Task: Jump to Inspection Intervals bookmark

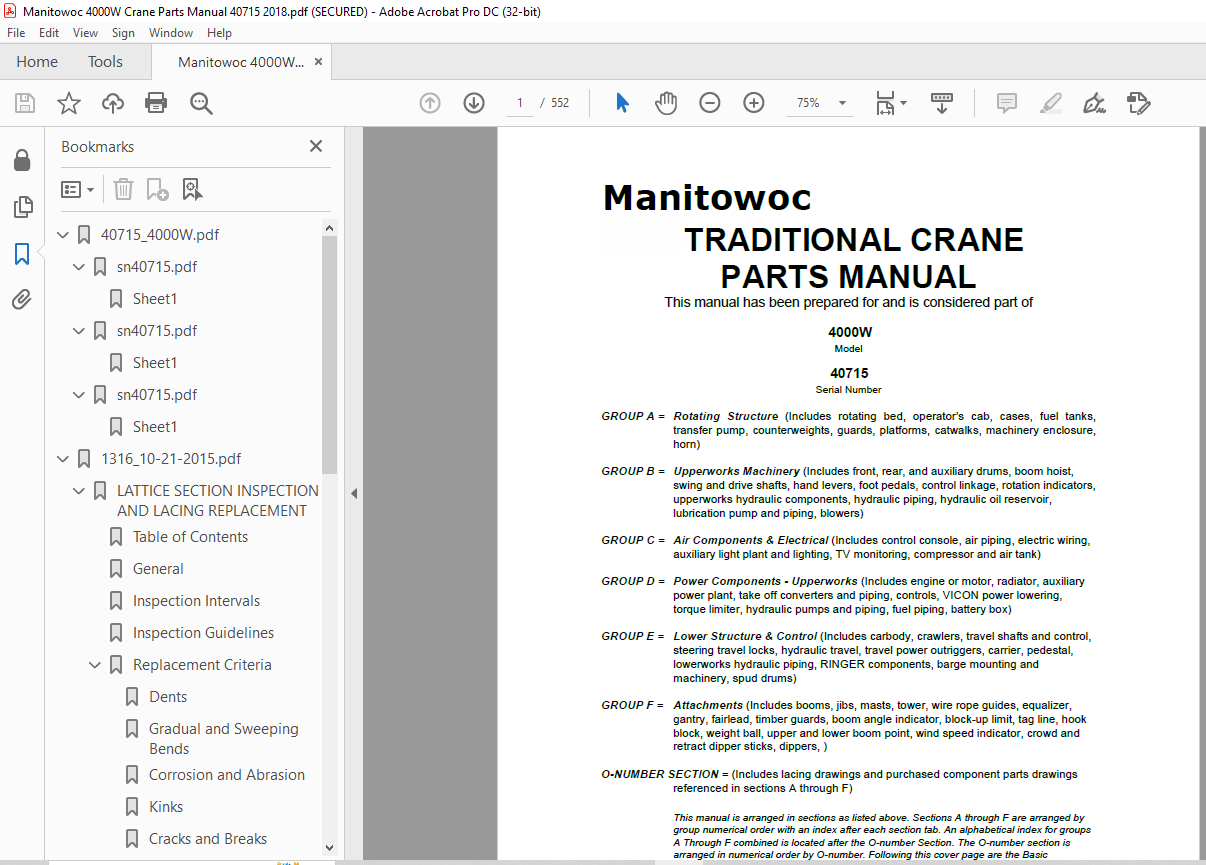Action: [196, 601]
